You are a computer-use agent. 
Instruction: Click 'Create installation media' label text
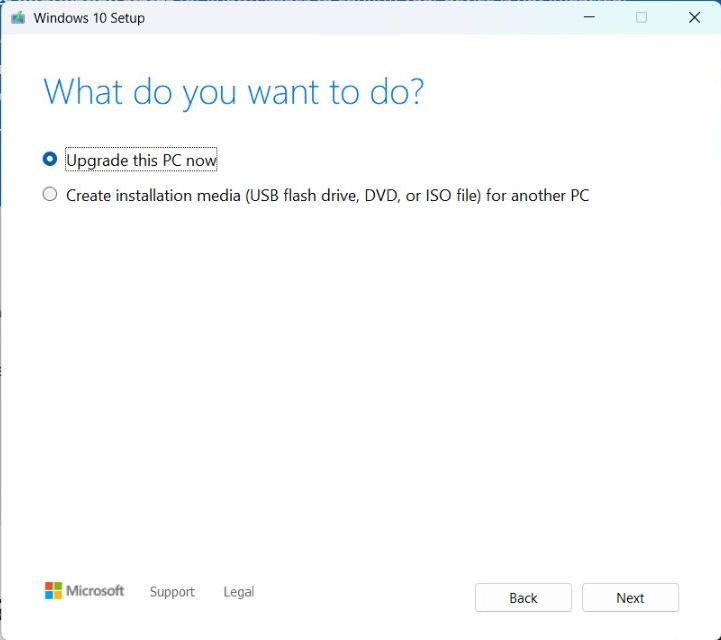(x=327, y=195)
